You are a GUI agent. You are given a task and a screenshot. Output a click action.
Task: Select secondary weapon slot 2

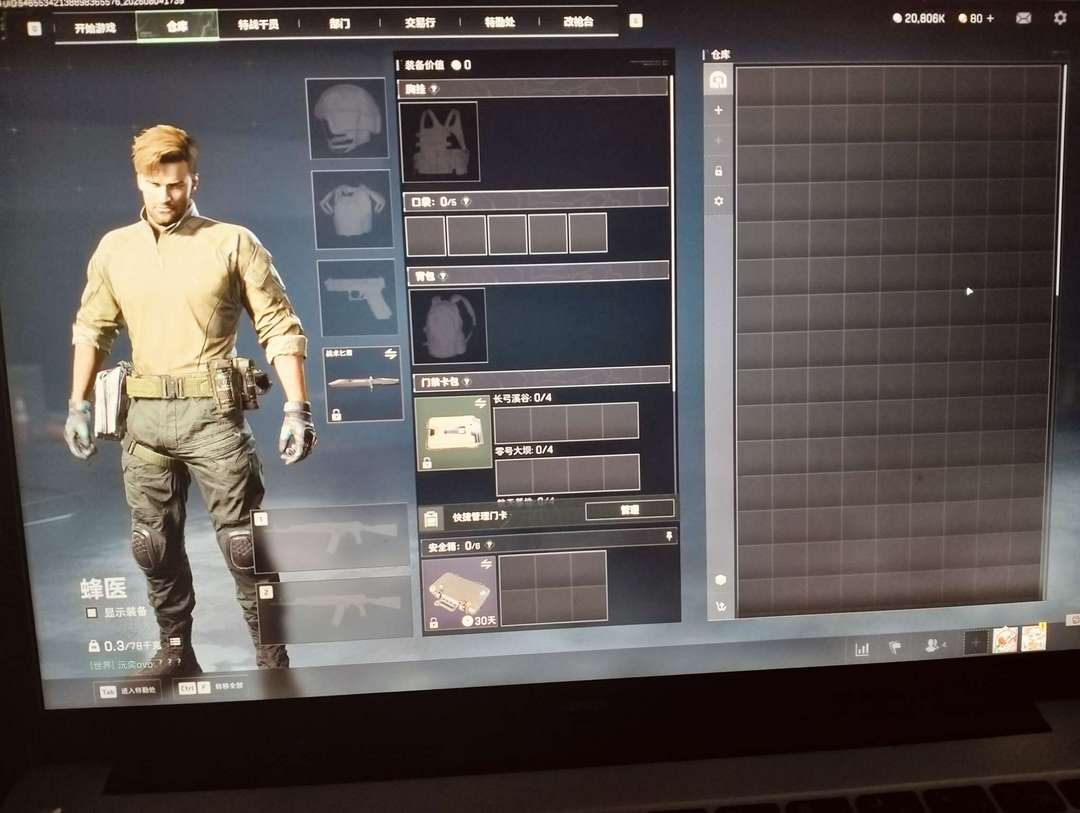(336, 609)
